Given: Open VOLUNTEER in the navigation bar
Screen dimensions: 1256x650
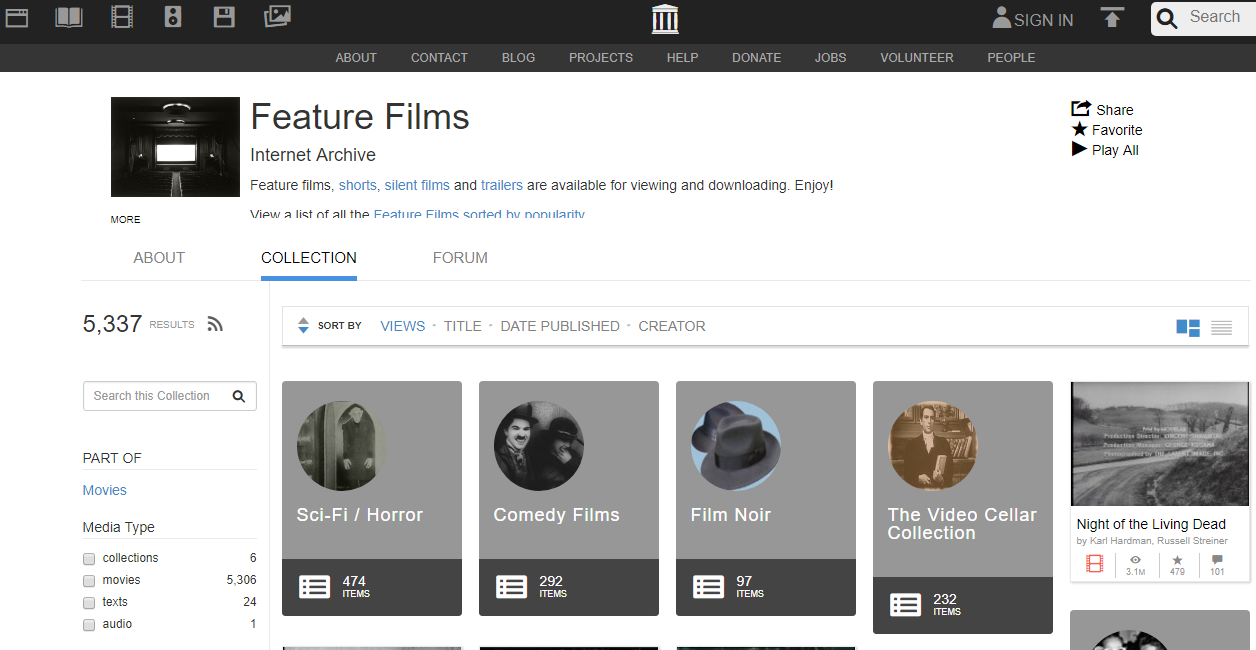Looking at the screenshot, I should click(x=917, y=57).
